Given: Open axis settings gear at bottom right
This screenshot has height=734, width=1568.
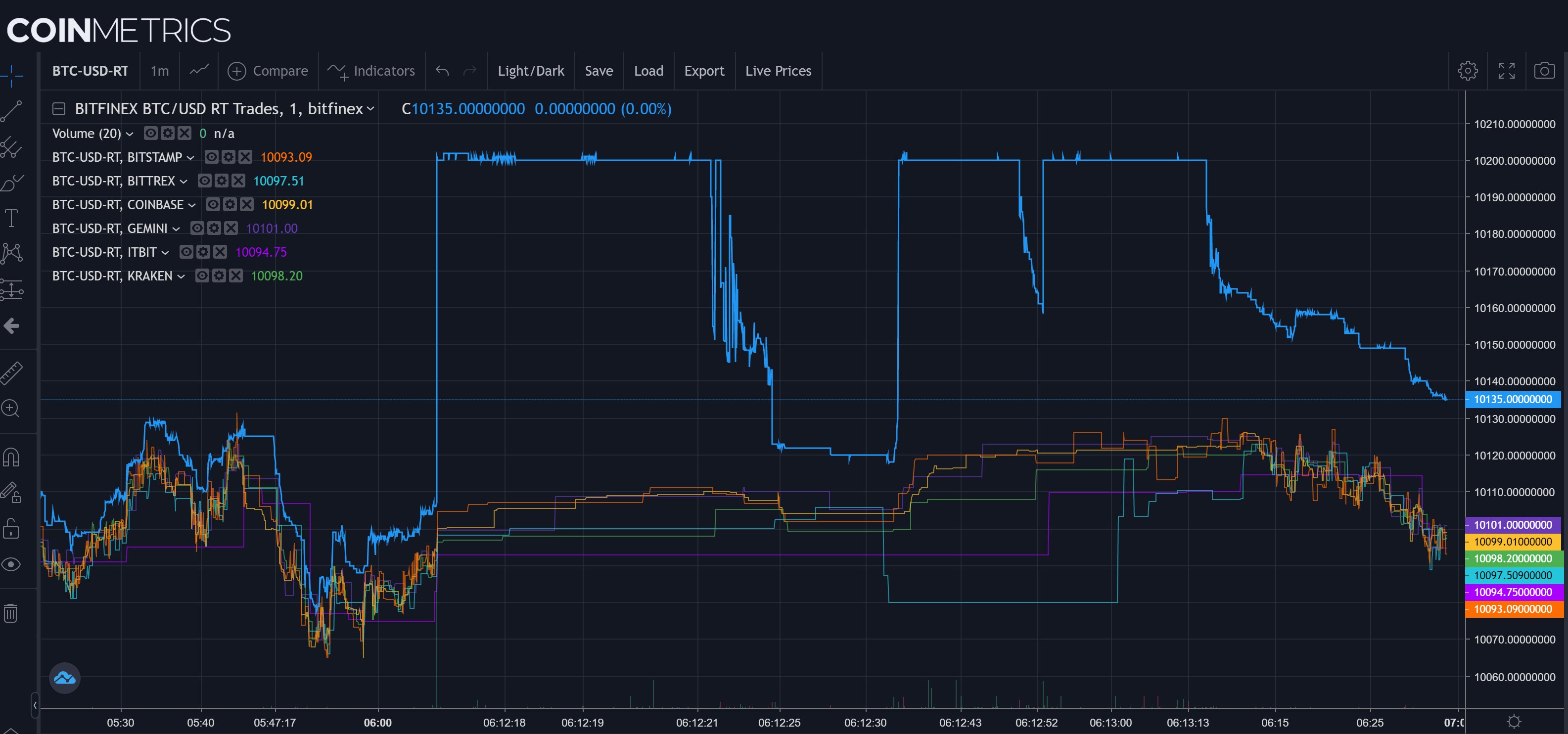Looking at the screenshot, I should pyautogui.click(x=1514, y=722).
